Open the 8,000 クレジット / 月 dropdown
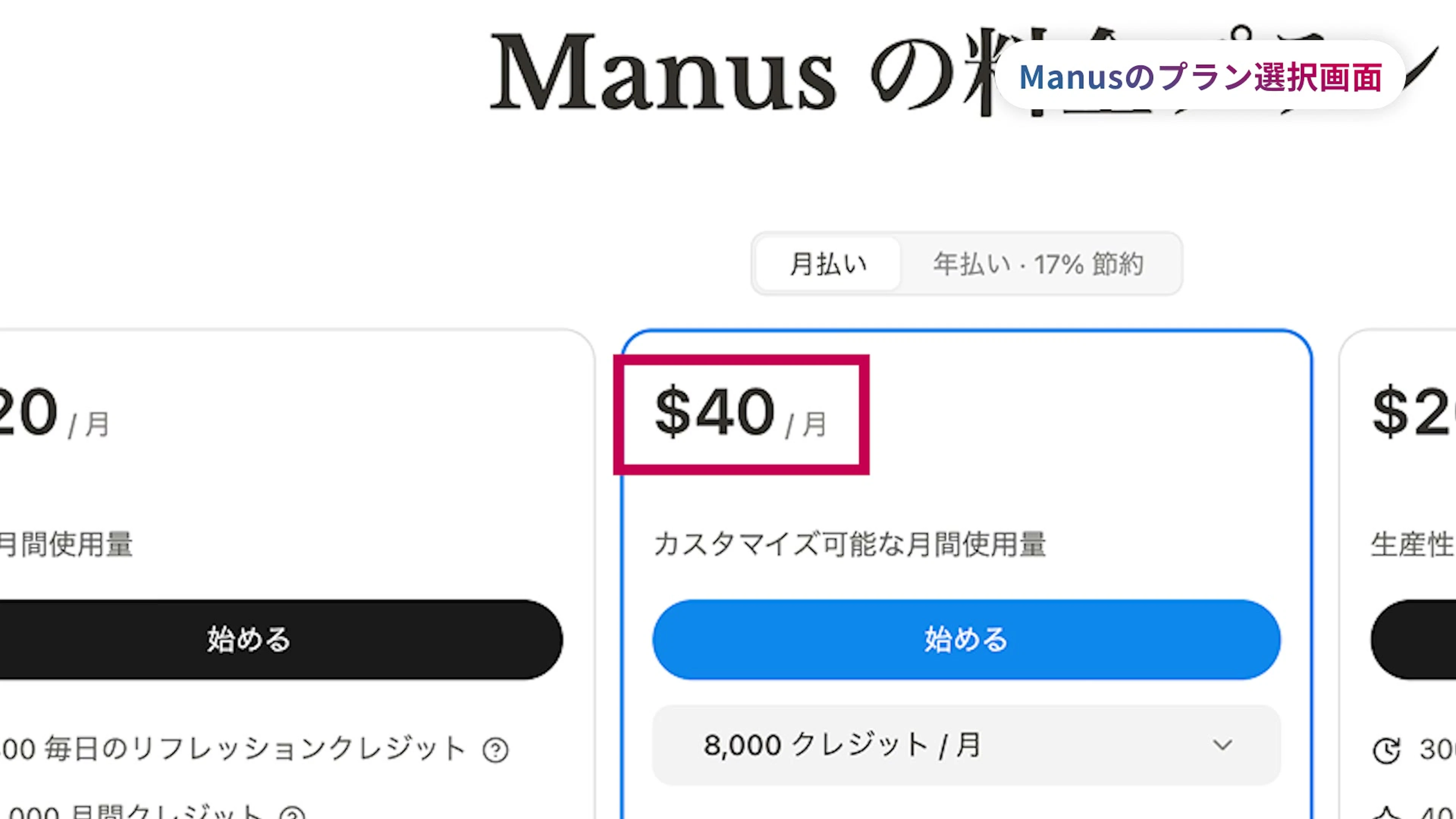The height and width of the screenshot is (819, 1456). 965,745
